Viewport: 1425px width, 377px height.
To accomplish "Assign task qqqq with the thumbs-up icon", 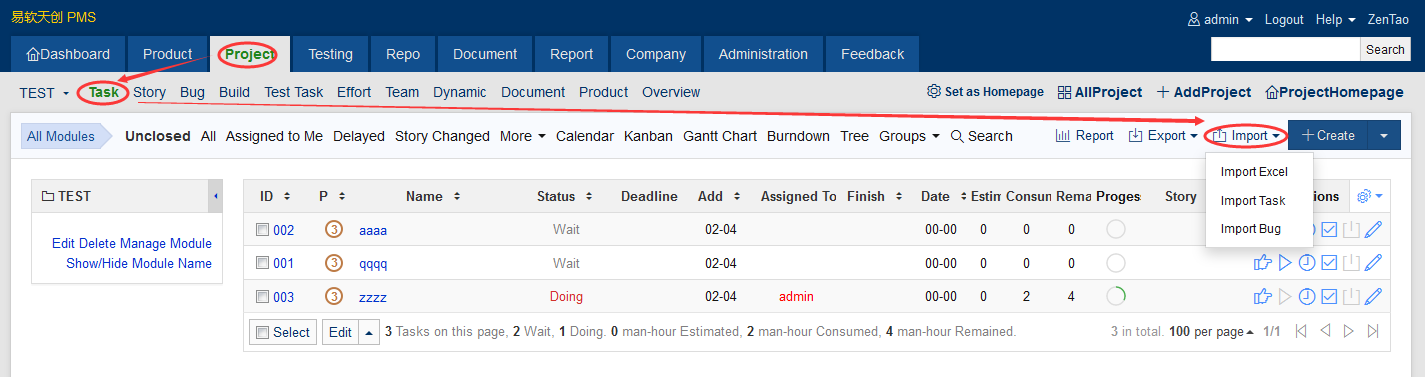I will click(1263, 263).
